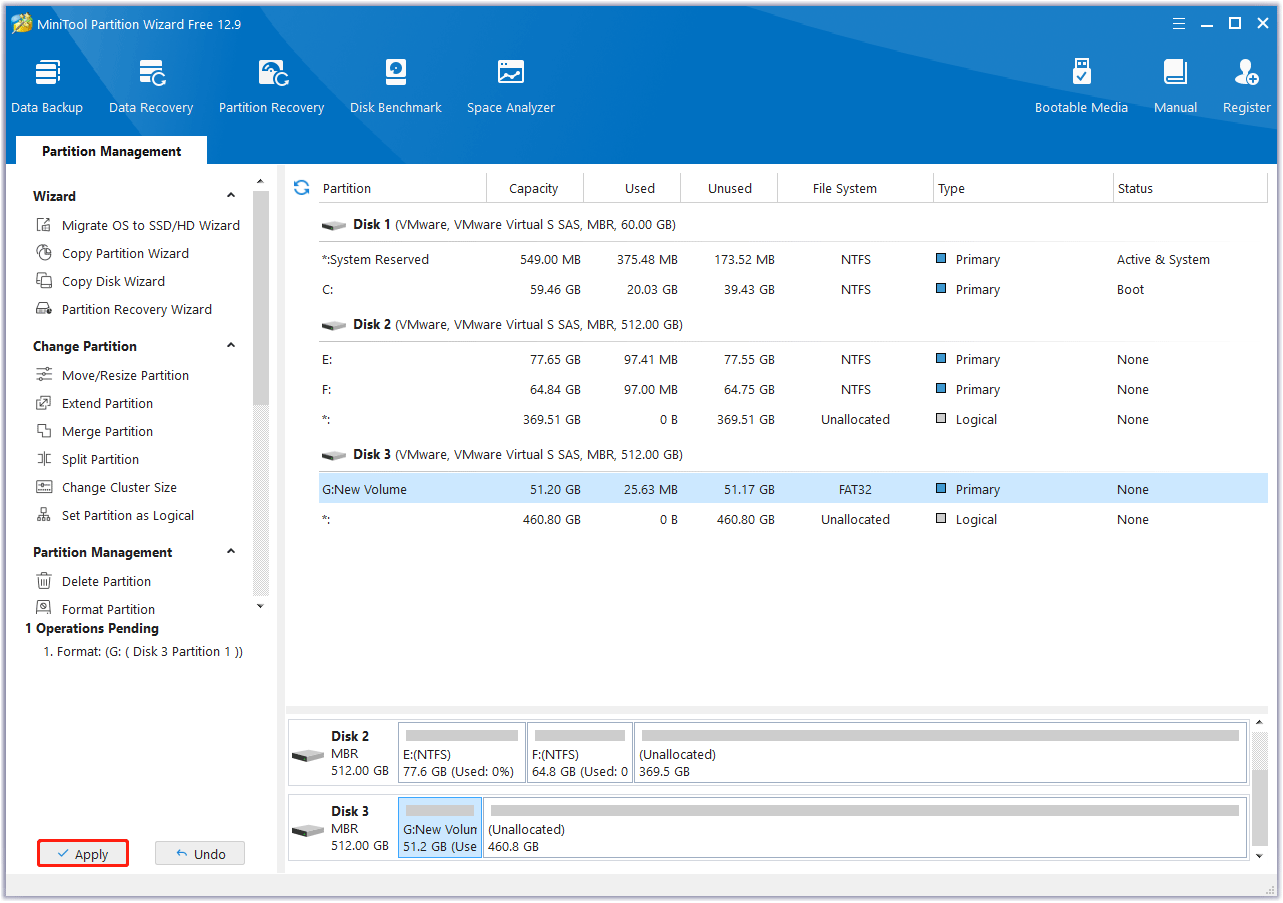Apply the pending operations
1283x903 pixels.
83,854
